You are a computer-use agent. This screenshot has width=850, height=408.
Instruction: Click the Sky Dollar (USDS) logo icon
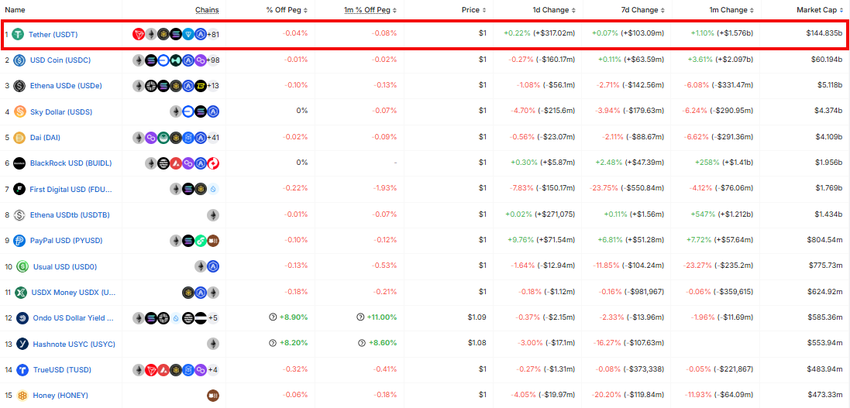[20, 112]
